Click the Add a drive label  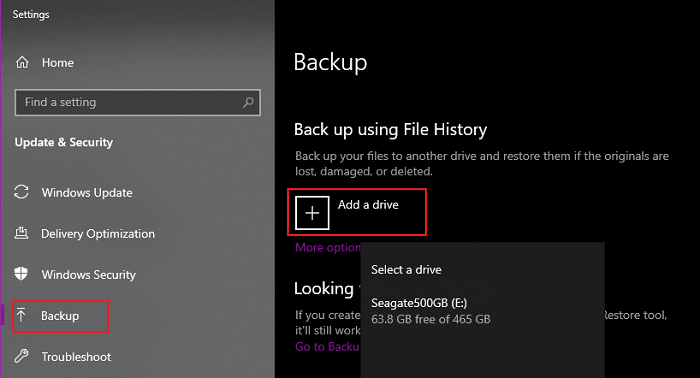pyautogui.click(x=368, y=205)
